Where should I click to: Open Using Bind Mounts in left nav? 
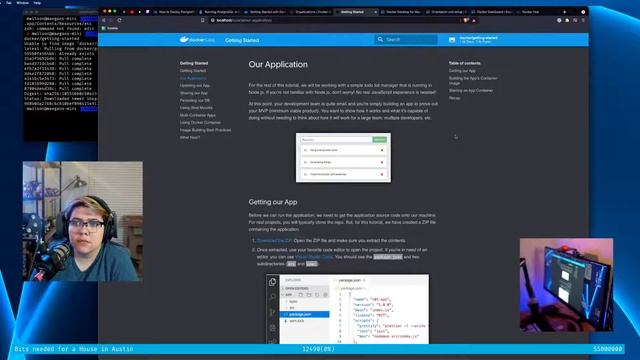(x=196, y=108)
